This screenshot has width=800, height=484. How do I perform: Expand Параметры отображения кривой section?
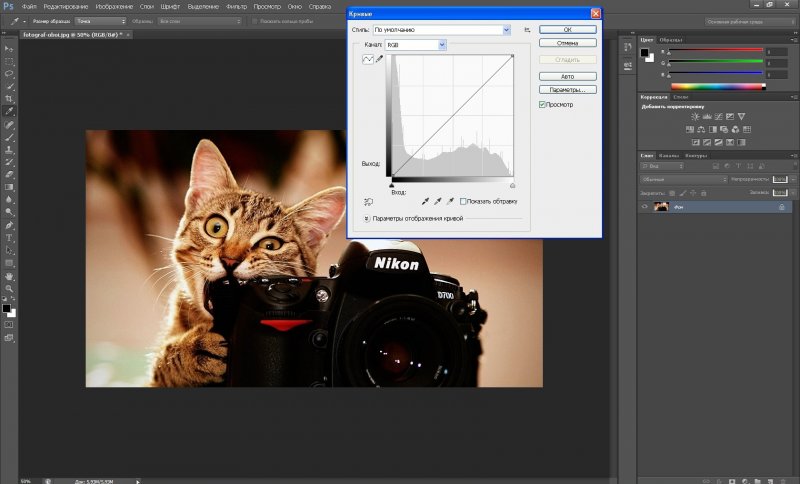[366, 218]
